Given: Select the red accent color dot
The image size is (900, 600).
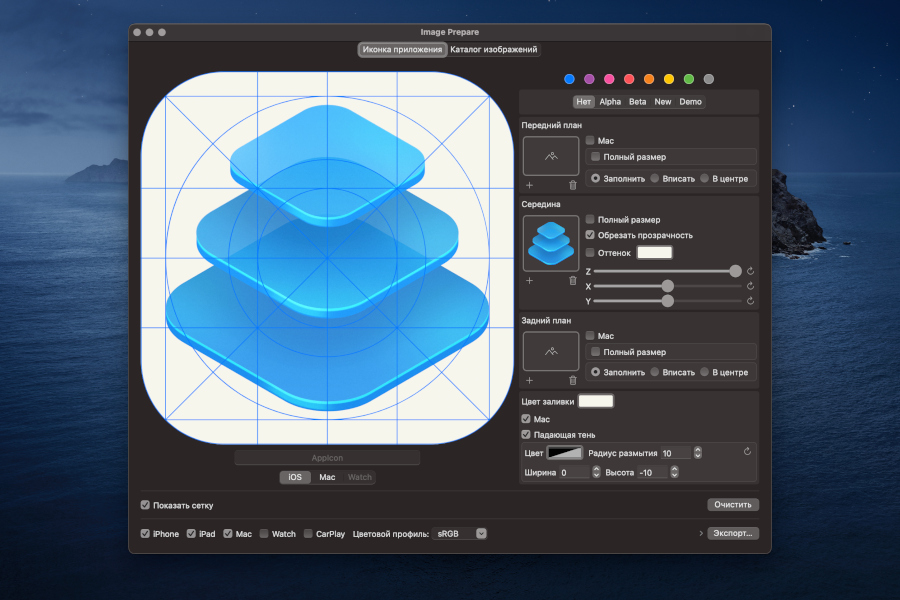Looking at the screenshot, I should [629, 79].
